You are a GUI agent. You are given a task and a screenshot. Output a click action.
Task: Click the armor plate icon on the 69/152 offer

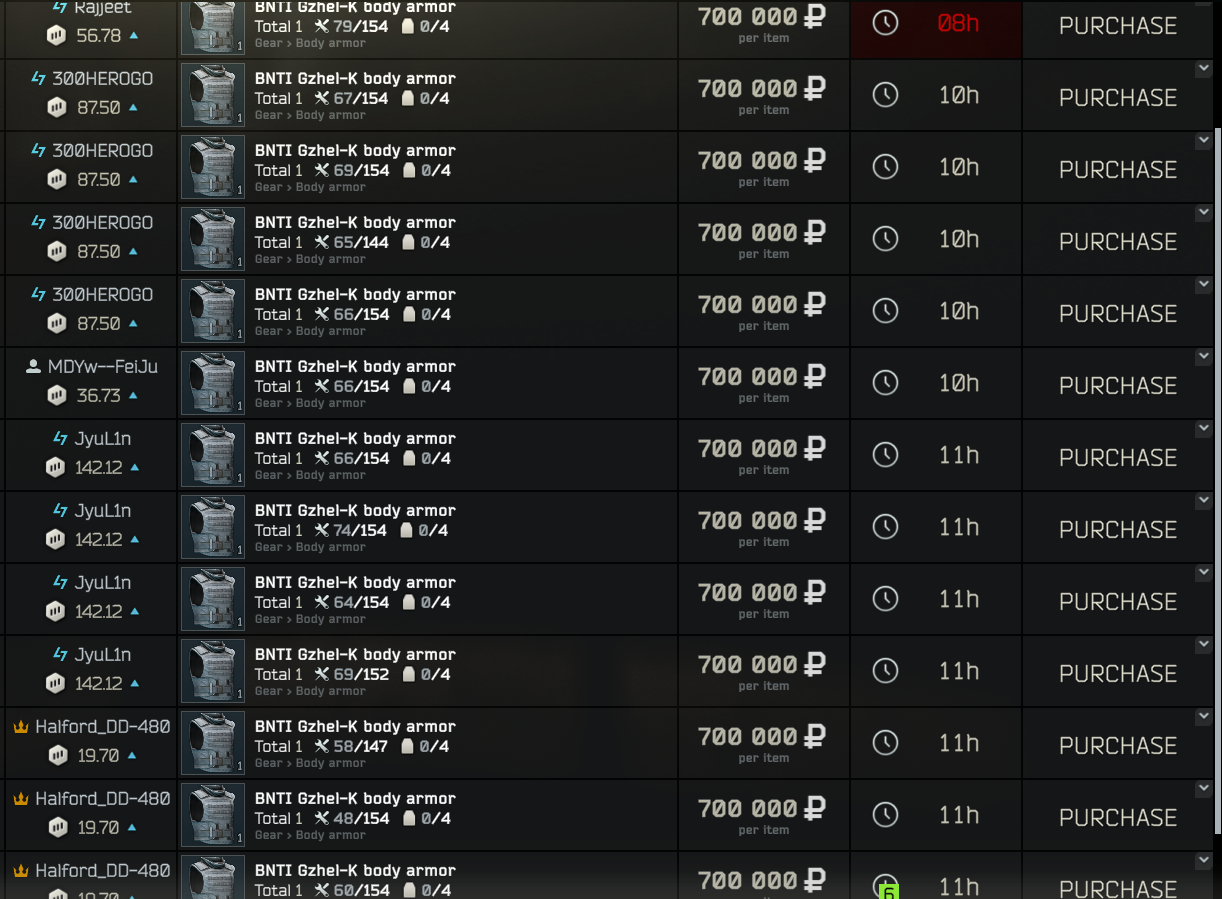click(x=409, y=674)
